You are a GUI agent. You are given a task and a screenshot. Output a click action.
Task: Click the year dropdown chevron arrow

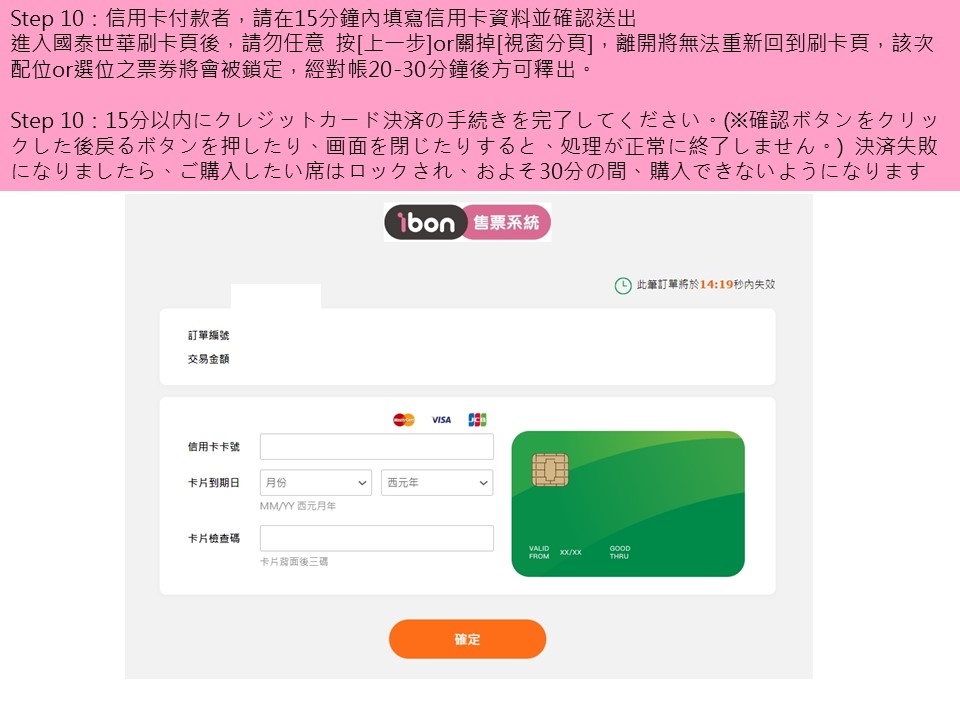click(x=484, y=483)
